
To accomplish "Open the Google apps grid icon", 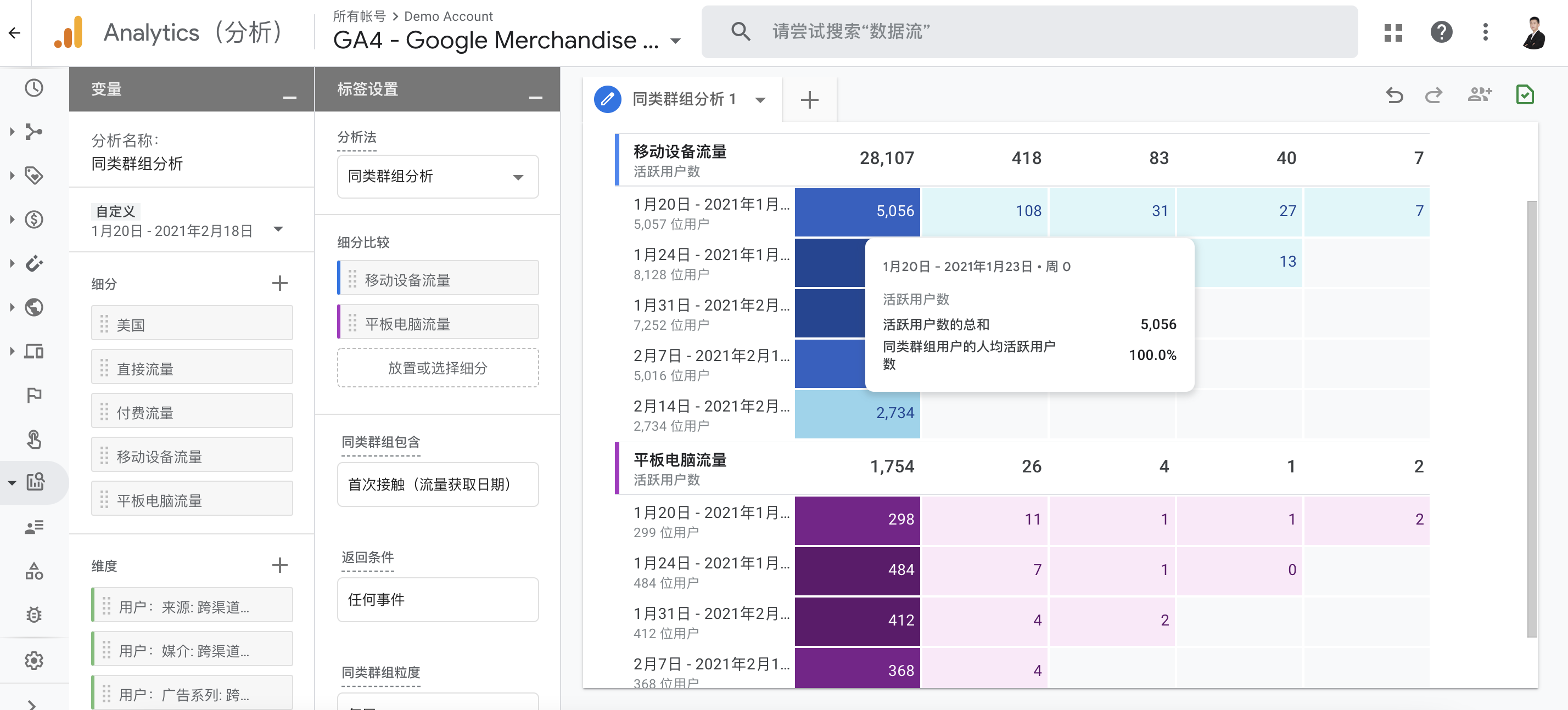I will pos(1393,32).
